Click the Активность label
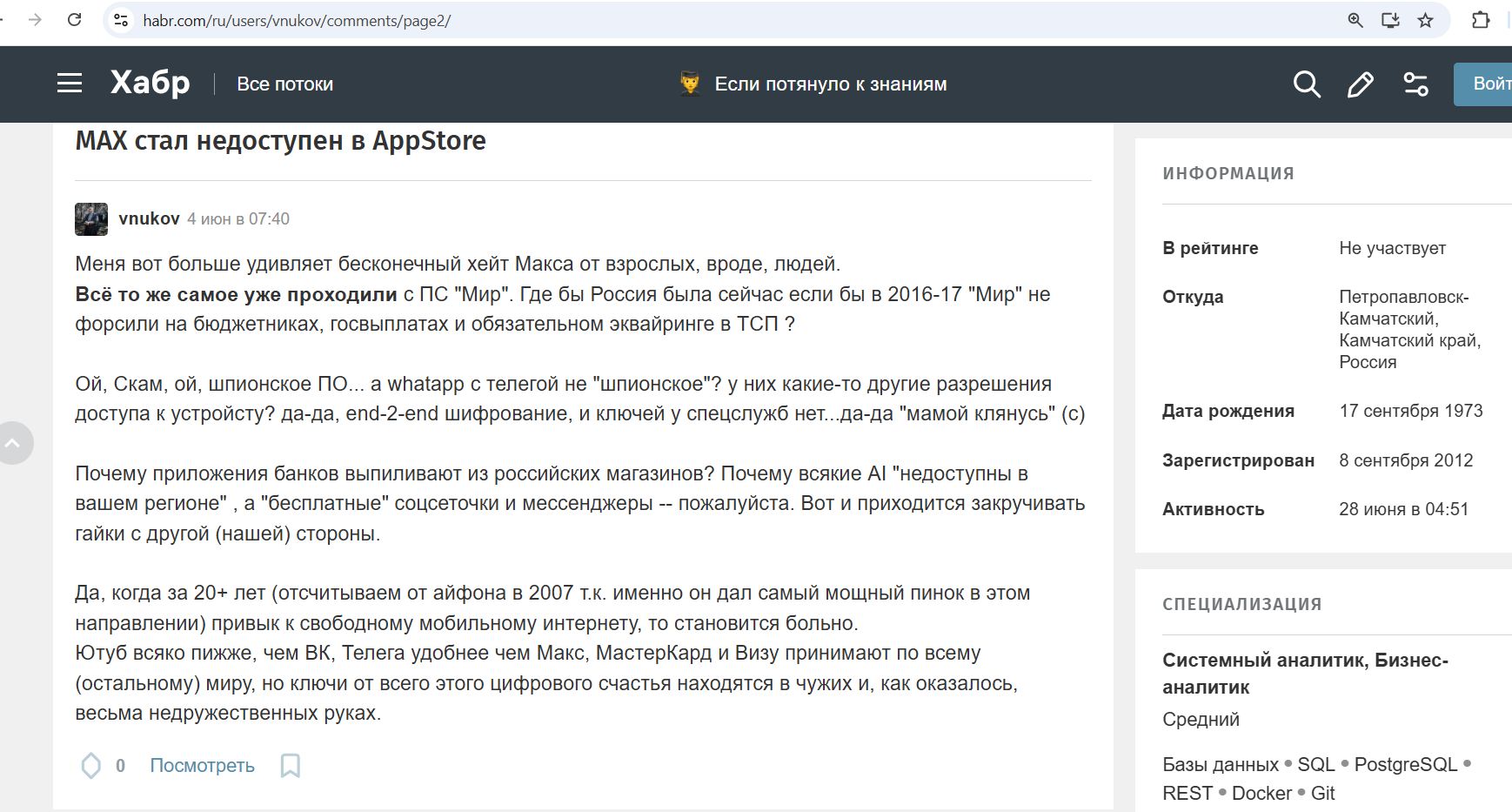The height and width of the screenshot is (812, 1512). (x=1213, y=509)
